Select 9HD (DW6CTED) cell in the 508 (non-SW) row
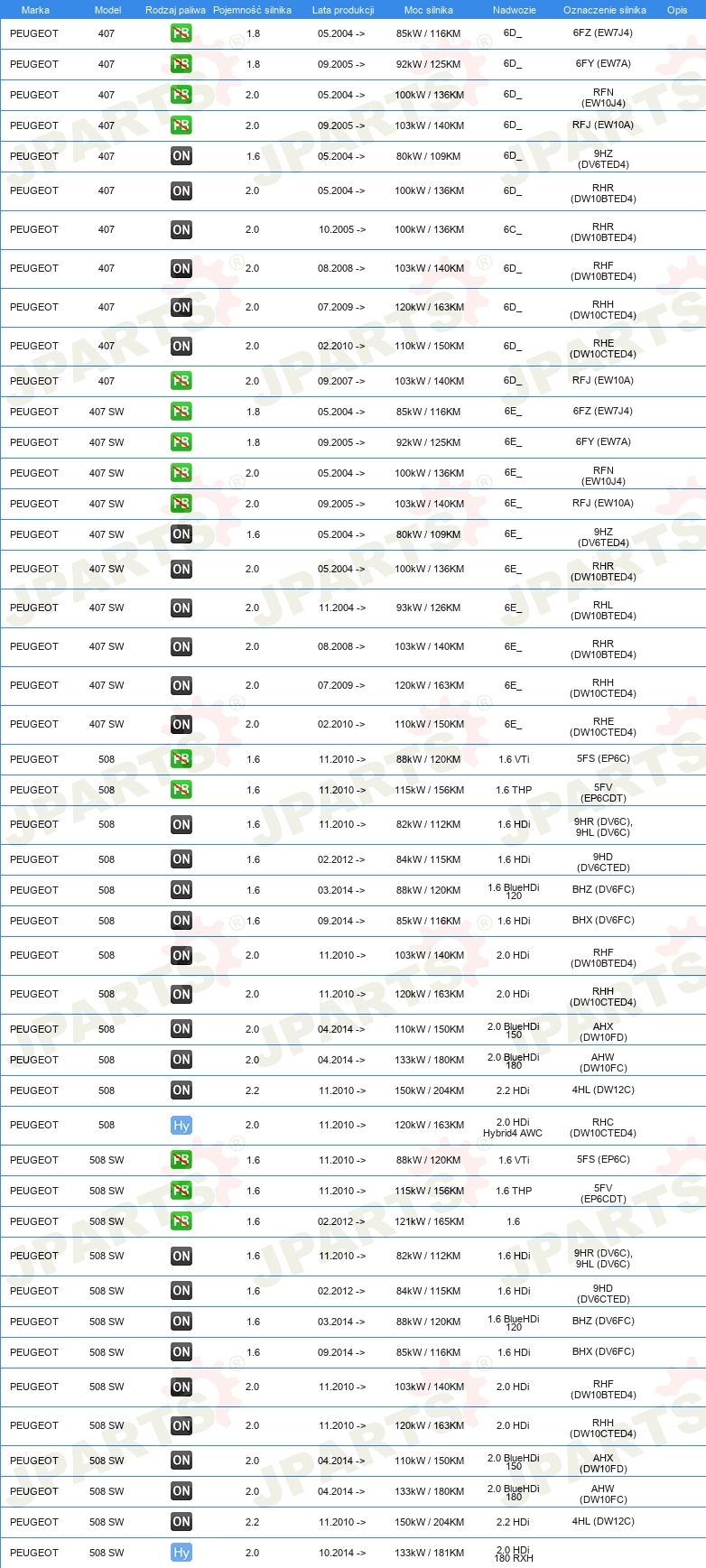Viewport: 706px width, 1568px height. [x=603, y=862]
